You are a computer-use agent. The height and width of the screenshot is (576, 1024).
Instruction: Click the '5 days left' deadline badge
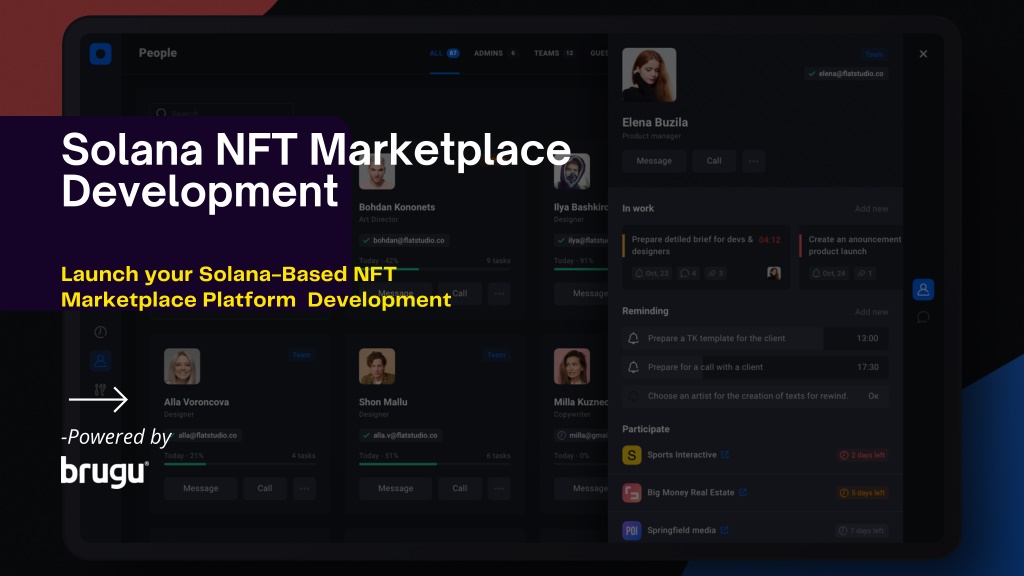point(862,493)
